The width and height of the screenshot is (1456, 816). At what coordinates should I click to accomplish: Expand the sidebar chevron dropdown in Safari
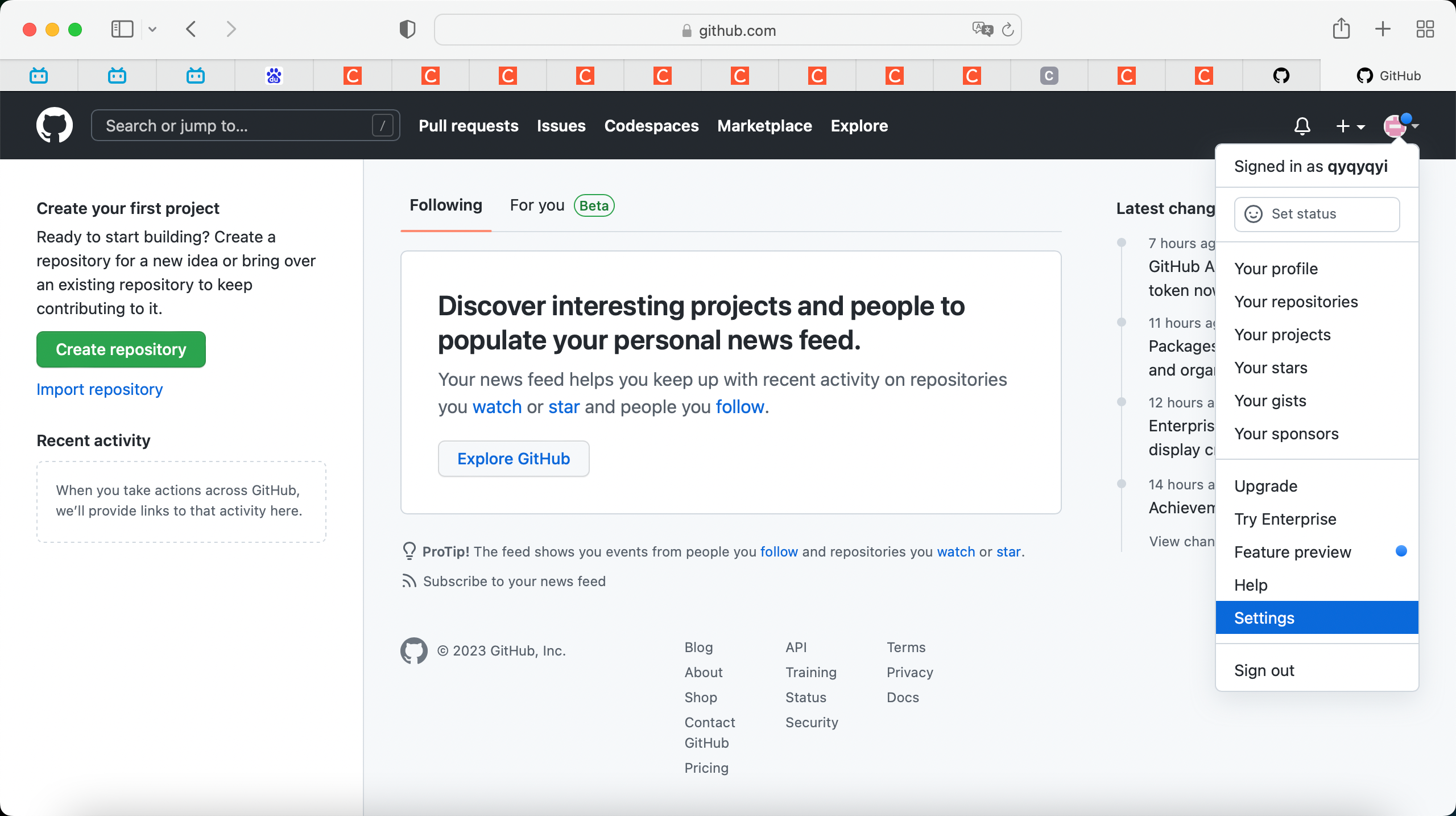point(152,29)
